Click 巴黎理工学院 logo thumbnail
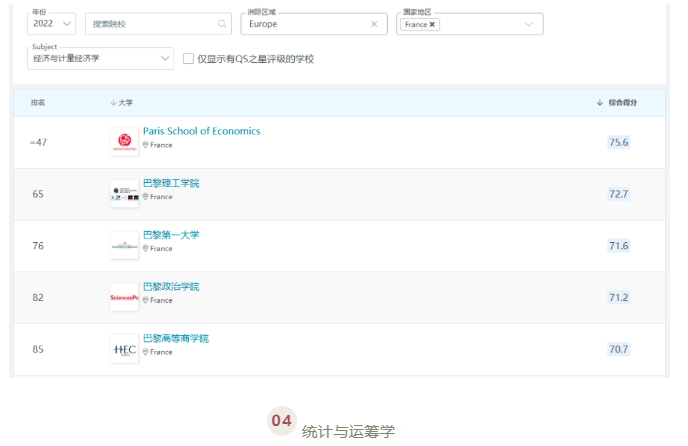The image size is (688, 446). [x=125, y=194]
